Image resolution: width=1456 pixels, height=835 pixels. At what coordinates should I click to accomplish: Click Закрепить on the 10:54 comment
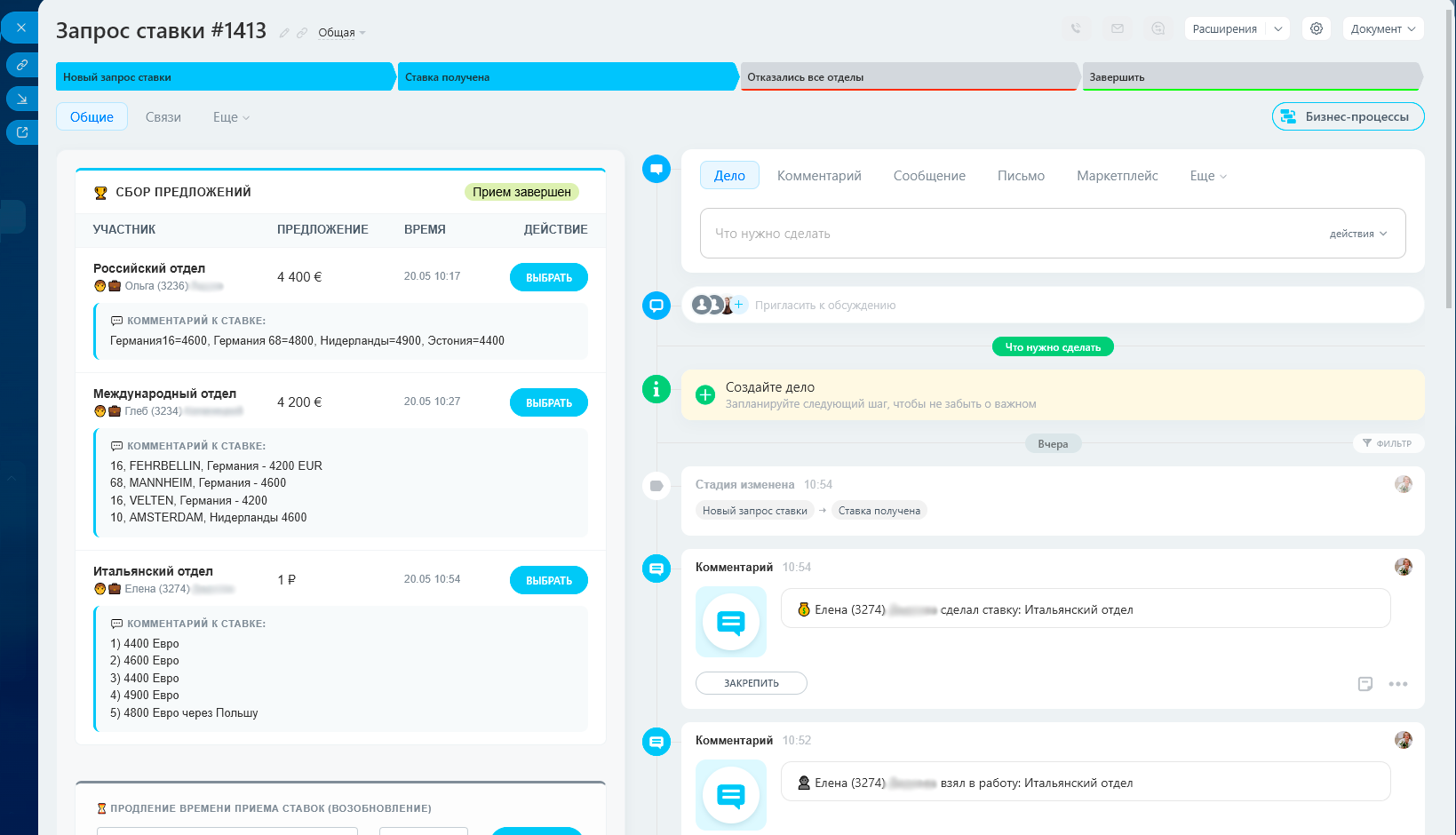[x=752, y=683]
